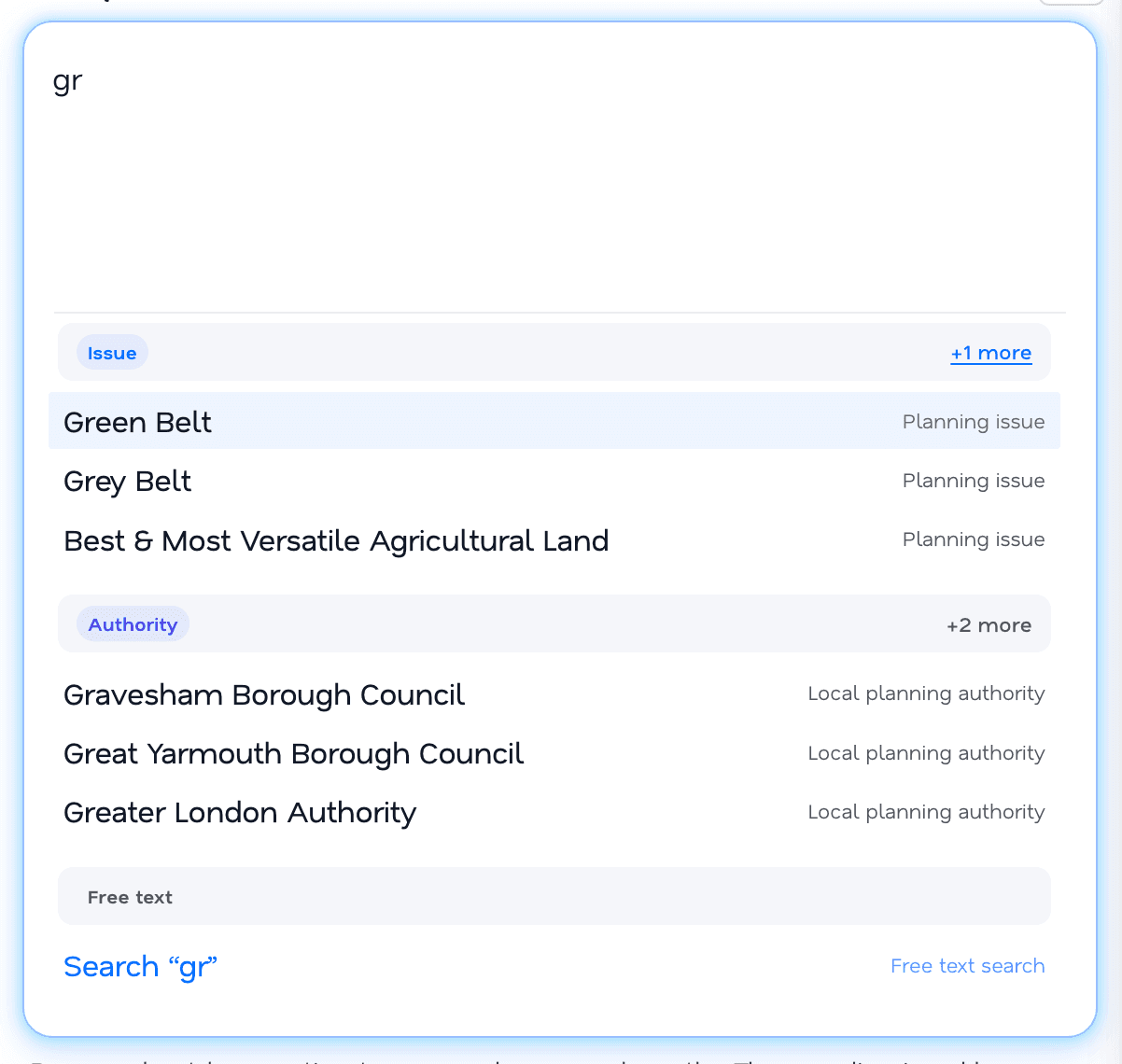Select Great Yarmouth Borough Council
Image resolution: width=1122 pixels, height=1064 pixels.
293,753
